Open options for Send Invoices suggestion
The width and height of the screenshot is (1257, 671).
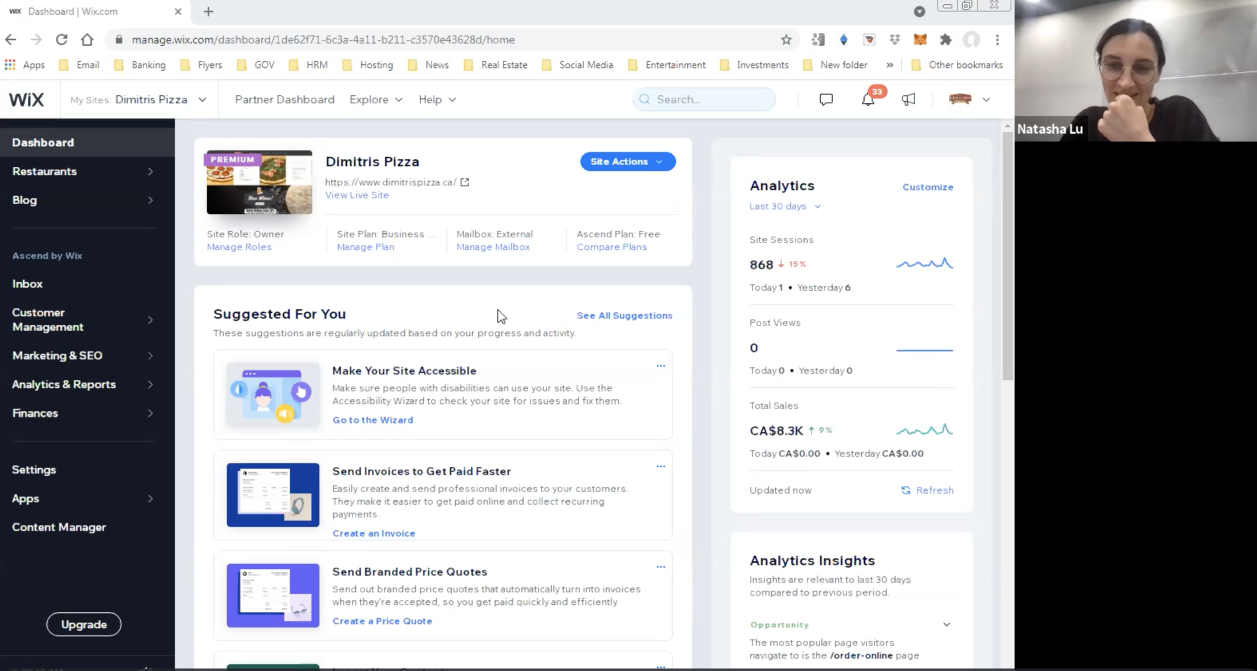click(660, 466)
